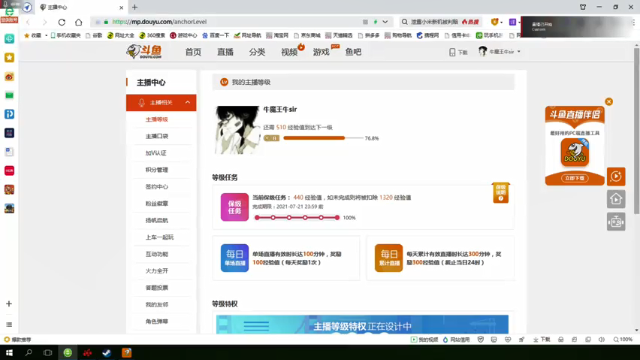640x360 pixels.
Task: Click 立即下载 on the 直播伴侣 ad
Action: 575,178
